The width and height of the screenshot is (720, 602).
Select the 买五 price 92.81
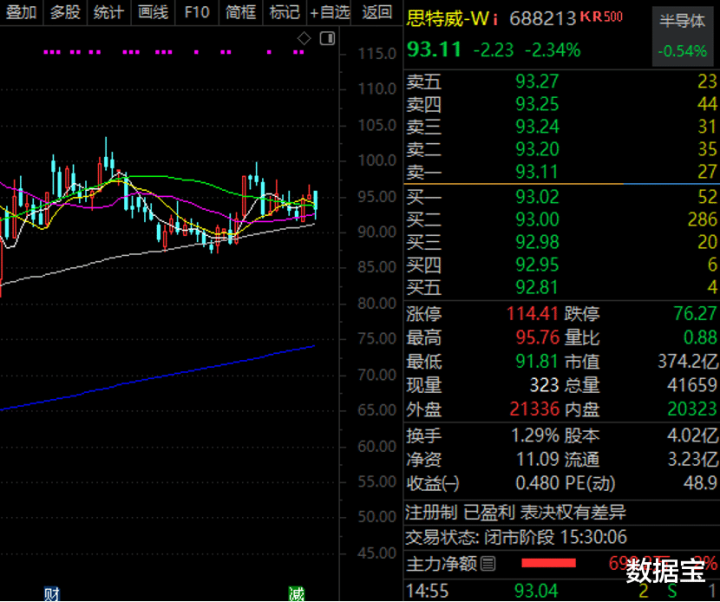[537, 287]
